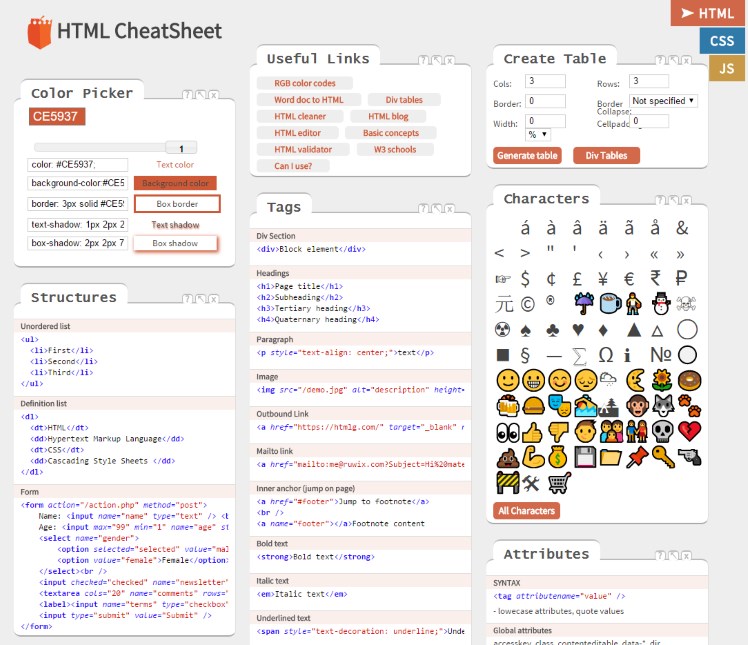Open the HTML cleaner link
This screenshot has width=748, height=645.
coord(300,116)
